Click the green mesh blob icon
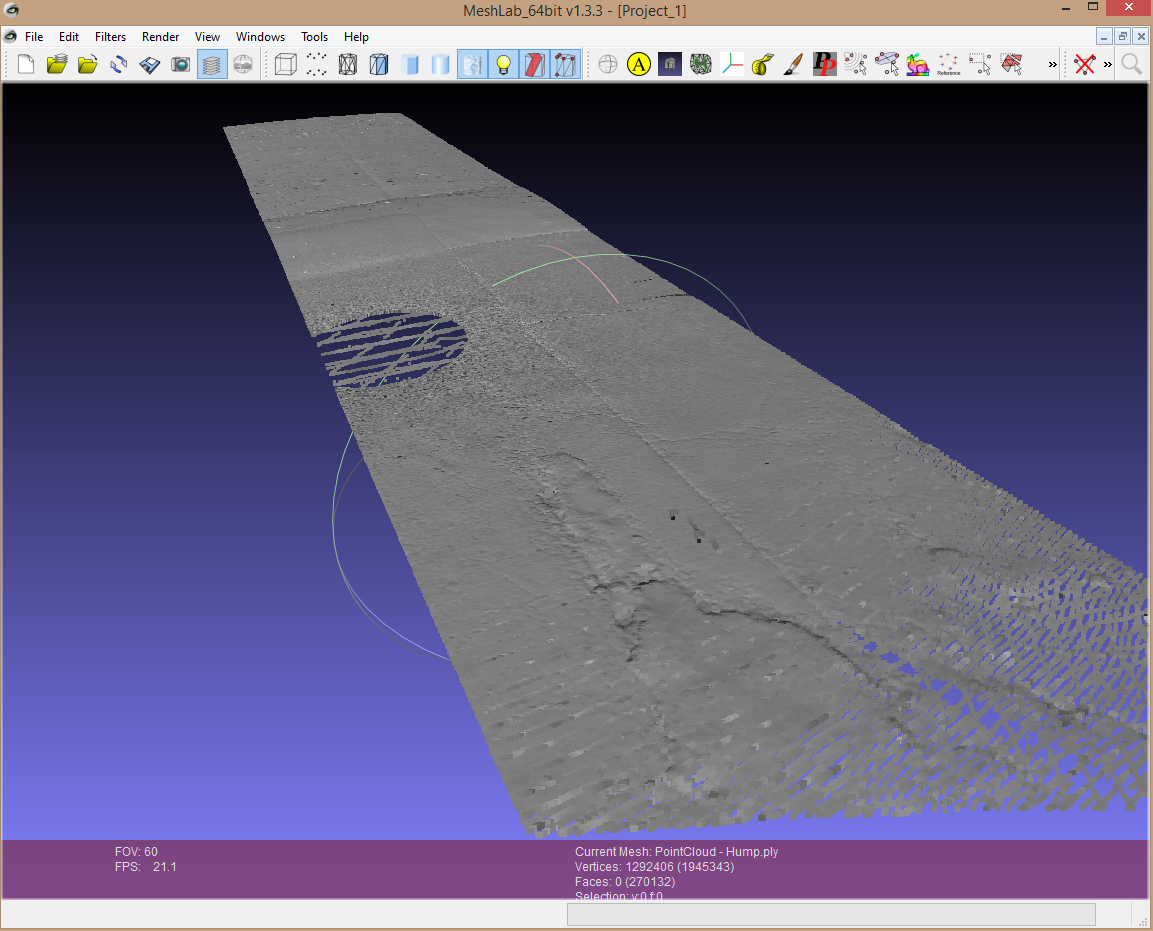This screenshot has height=931, width=1153. click(701, 65)
